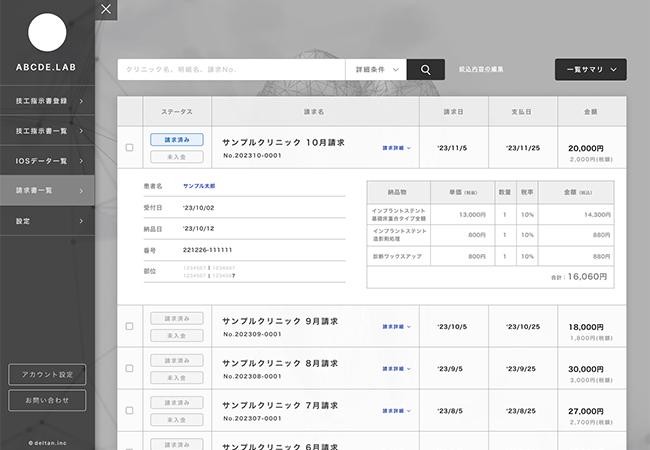Click the 27,000円 amount

coord(586,411)
